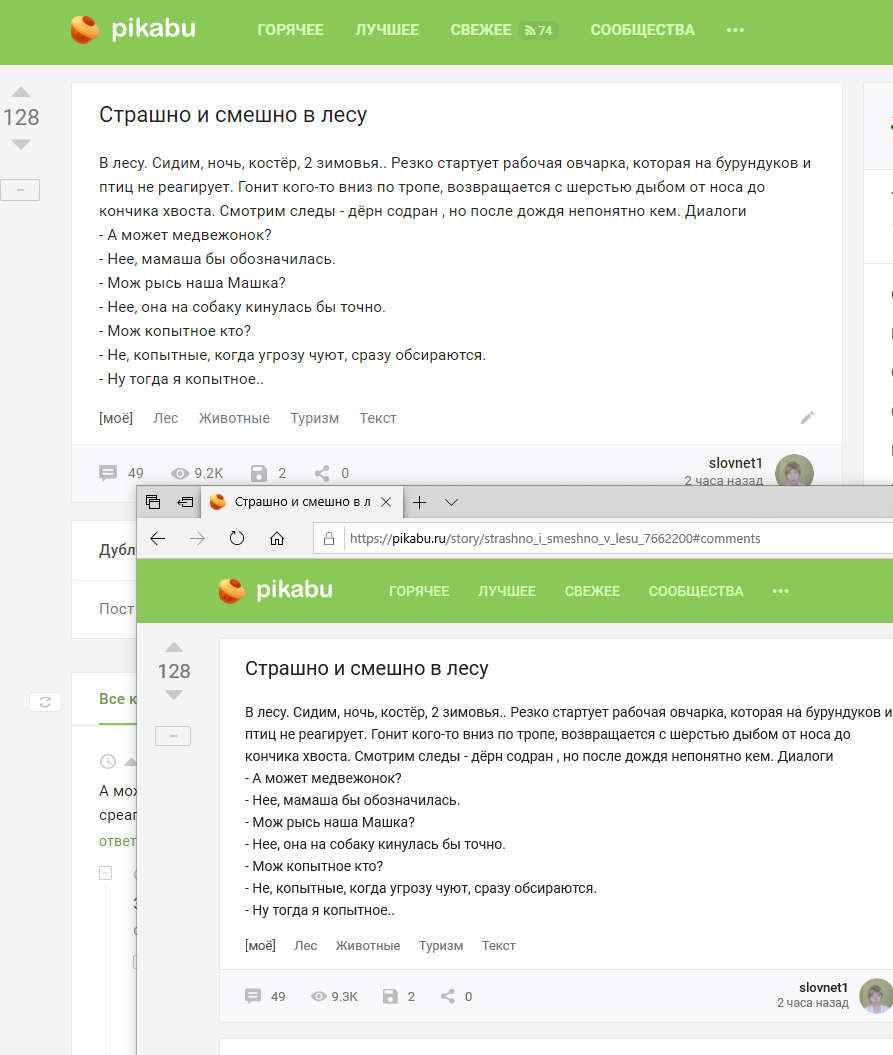Click the Edge address bar with the pikabu.ru URL
The width and height of the screenshot is (893, 1055).
[600, 539]
